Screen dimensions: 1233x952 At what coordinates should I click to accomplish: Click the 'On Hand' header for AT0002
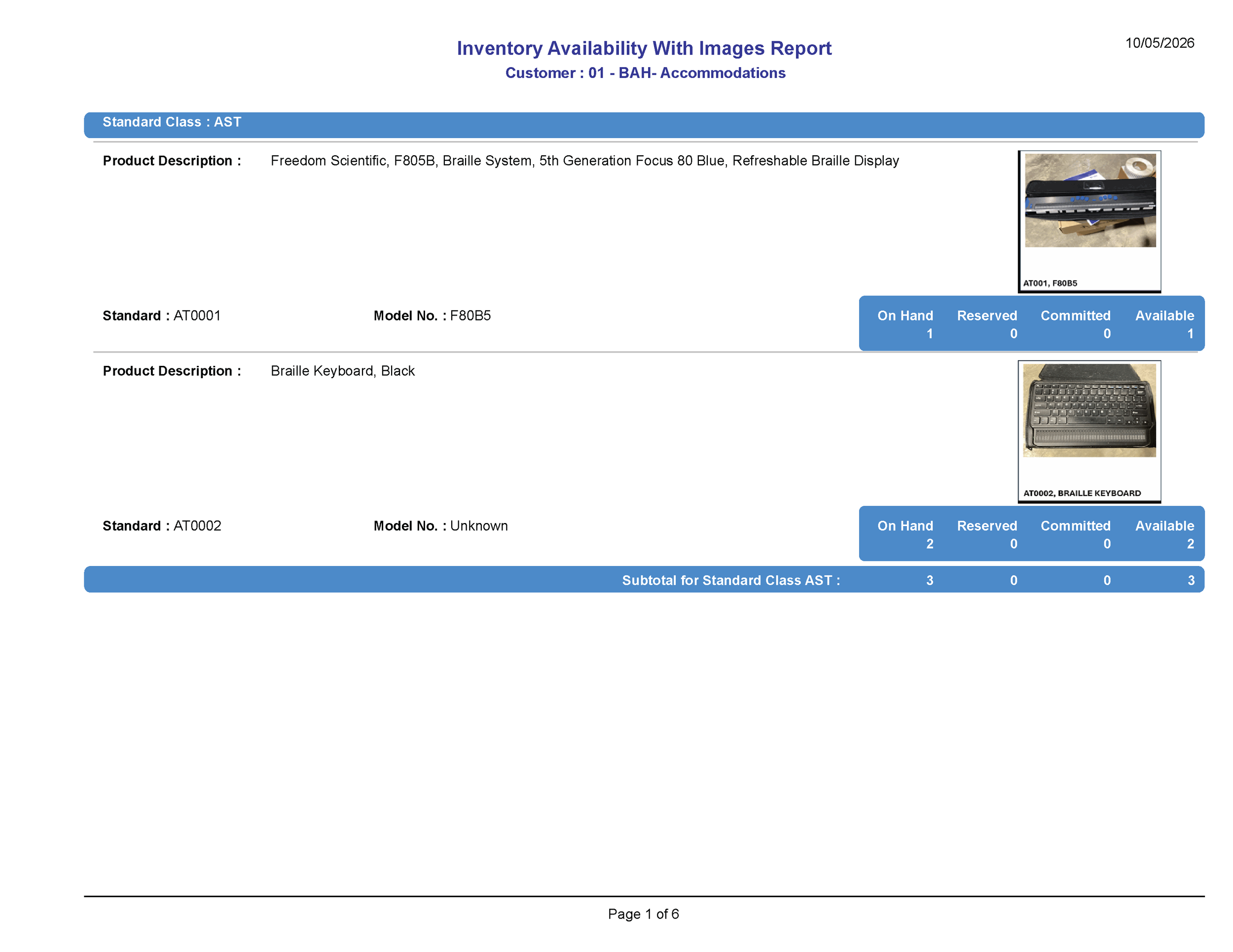tap(905, 526)
